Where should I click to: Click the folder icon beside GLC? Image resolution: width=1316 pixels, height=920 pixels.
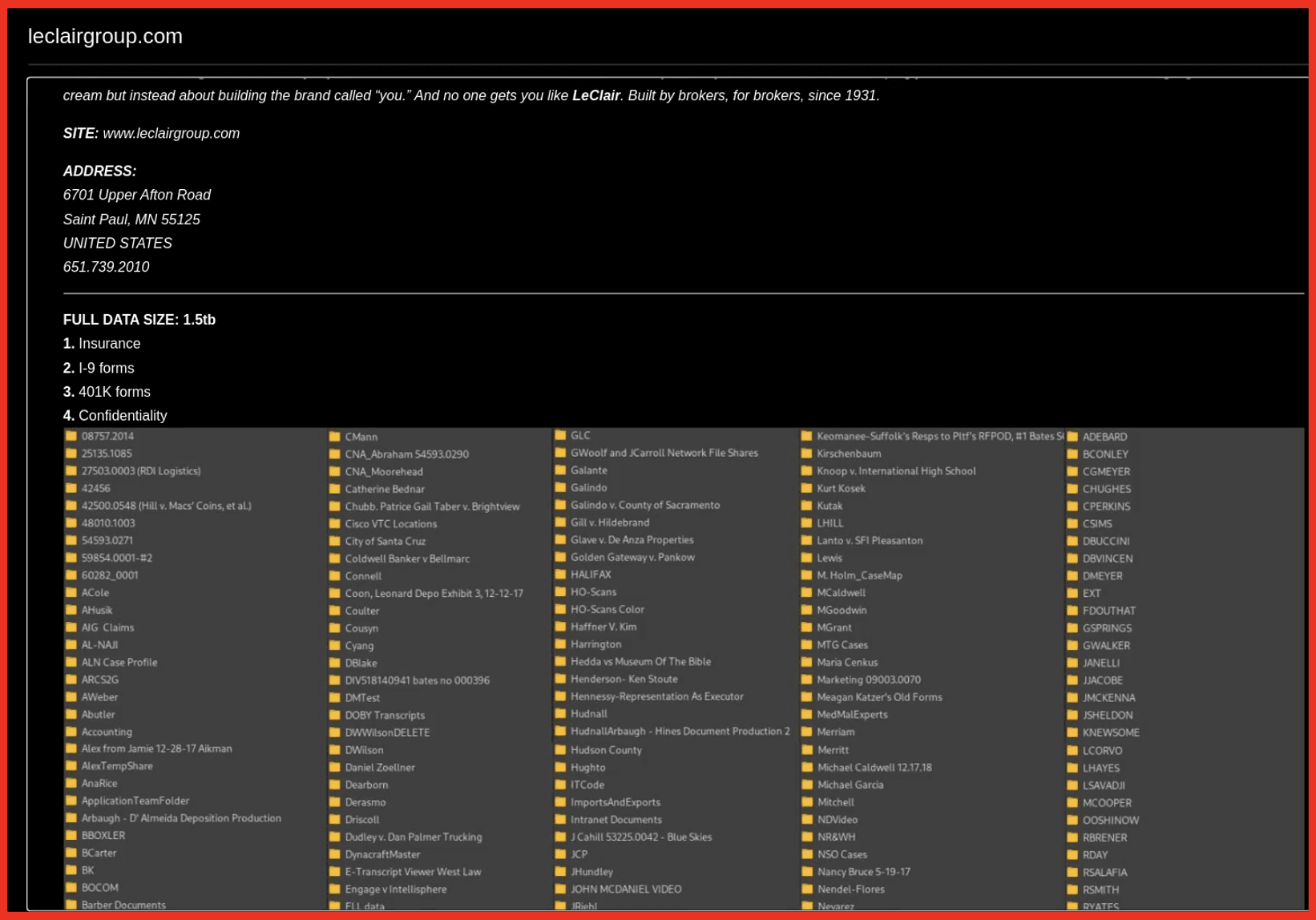tap(561, 435)
